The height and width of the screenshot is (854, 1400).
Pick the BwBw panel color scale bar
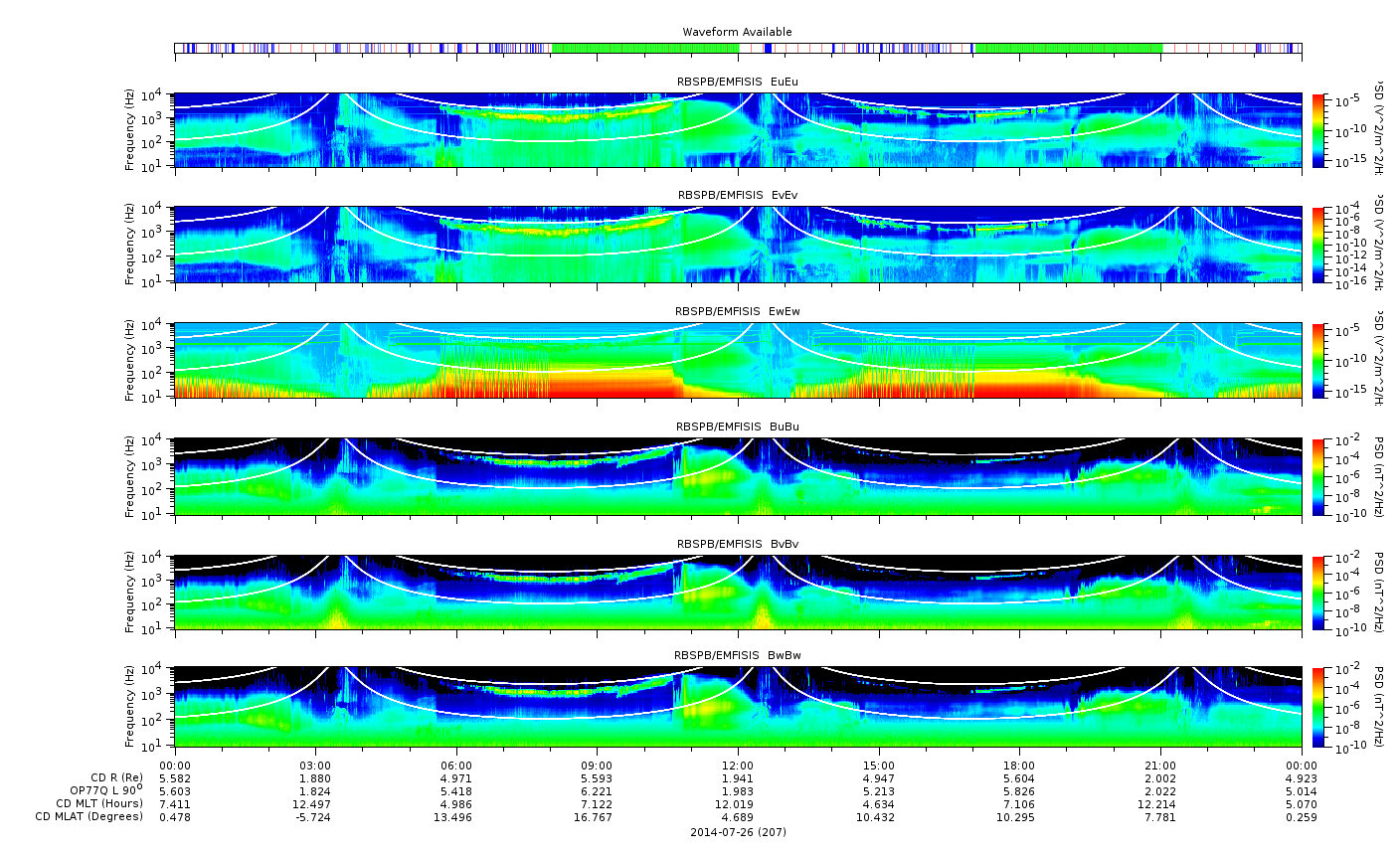click(x=1319, y=707)
